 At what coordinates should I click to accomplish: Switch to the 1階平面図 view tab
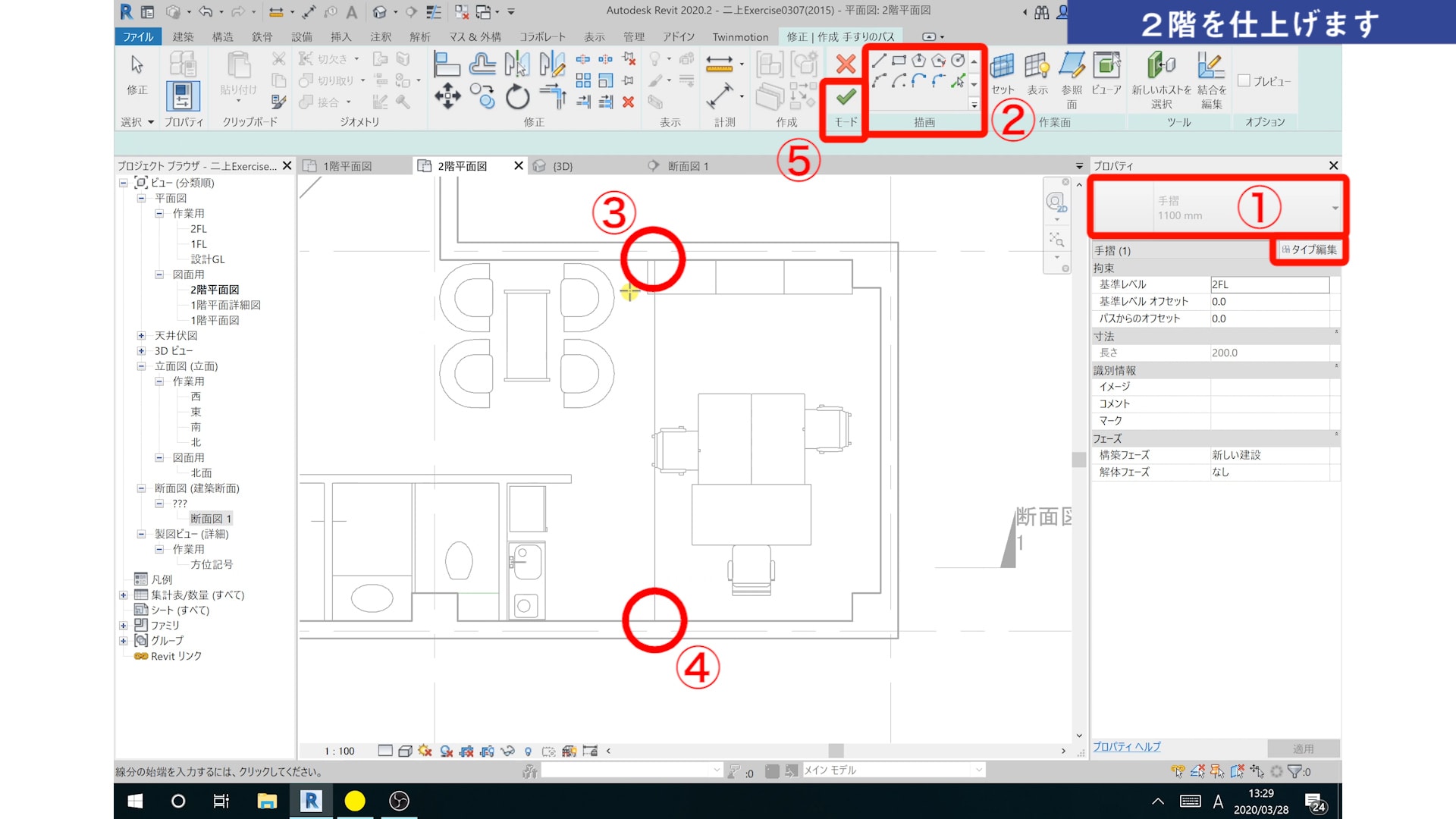(x=347, y=166)
